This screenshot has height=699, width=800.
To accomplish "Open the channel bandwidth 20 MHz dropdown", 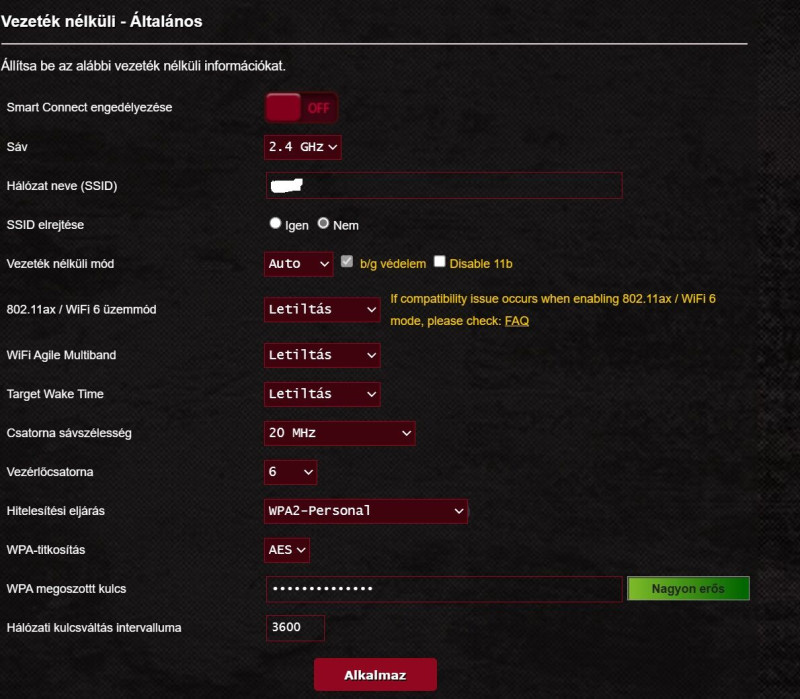I will (339, 433).
